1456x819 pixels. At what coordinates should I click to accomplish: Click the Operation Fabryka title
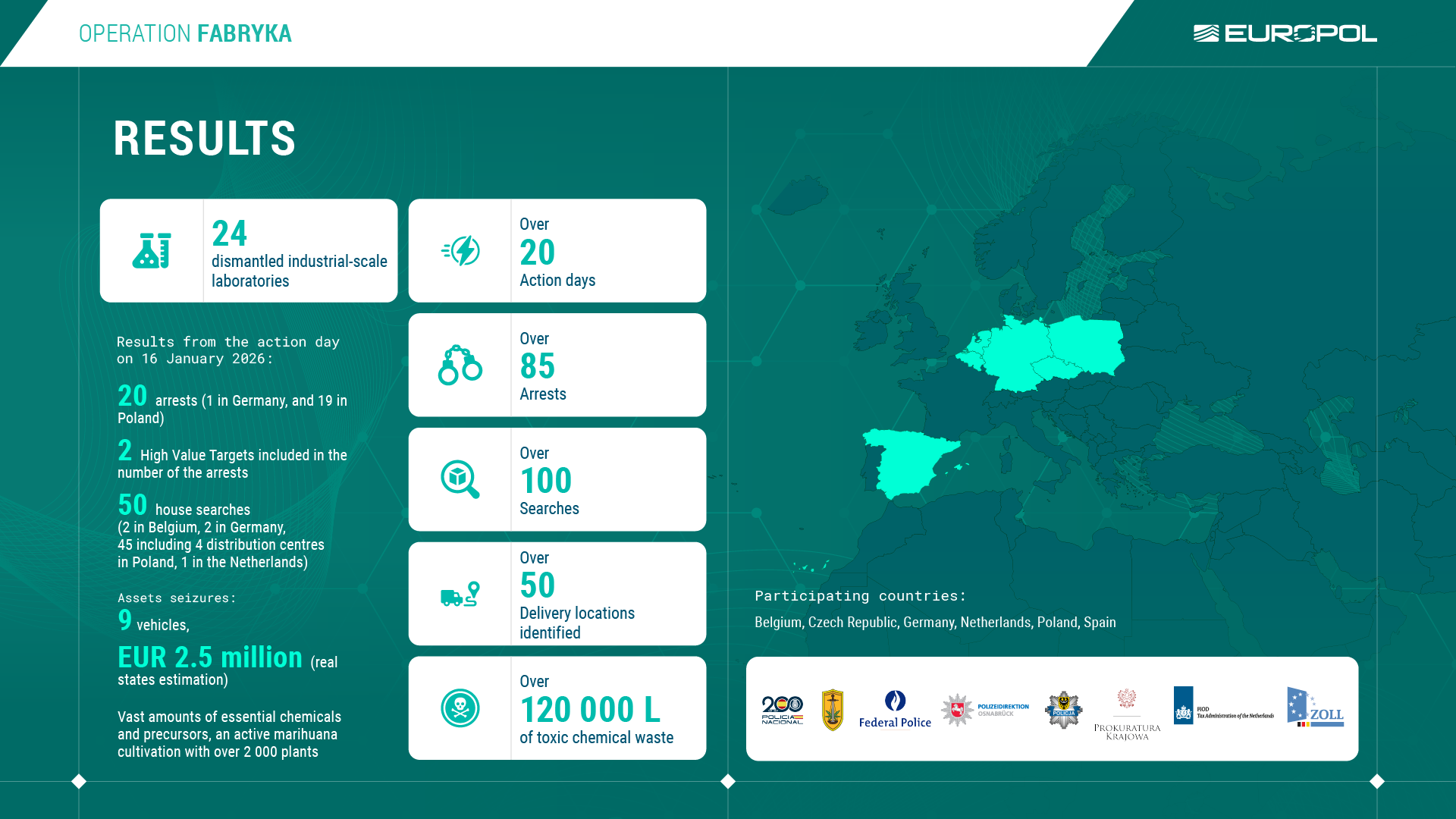click(x=185, y=33)
